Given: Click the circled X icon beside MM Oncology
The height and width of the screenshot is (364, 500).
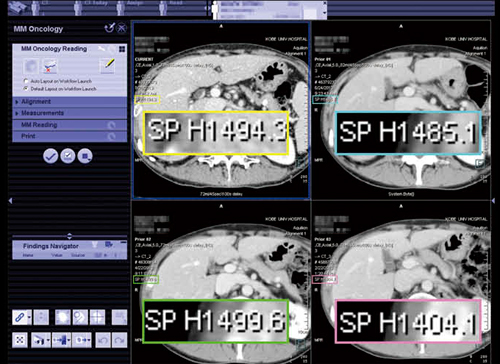Looking at the screenshot, I should pos(121,28).
